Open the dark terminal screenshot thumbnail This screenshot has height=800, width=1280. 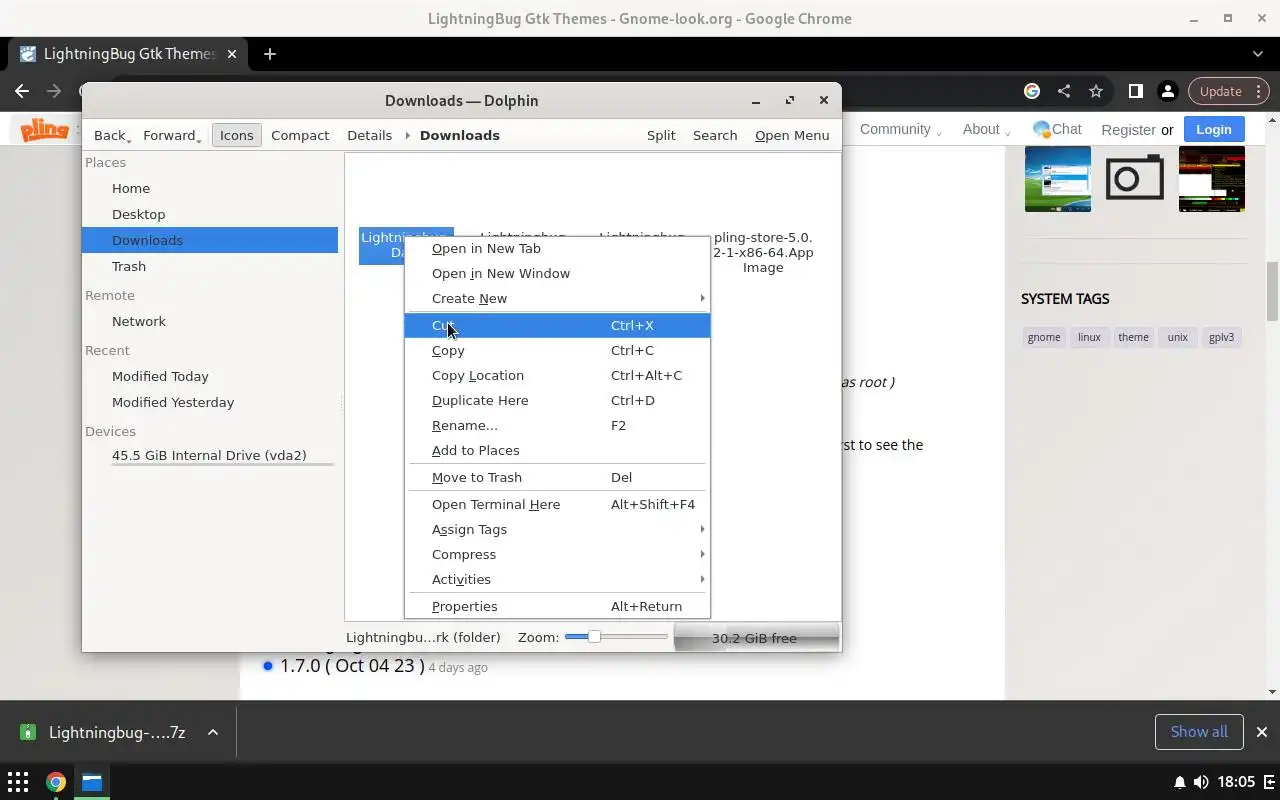point(1212,179)
